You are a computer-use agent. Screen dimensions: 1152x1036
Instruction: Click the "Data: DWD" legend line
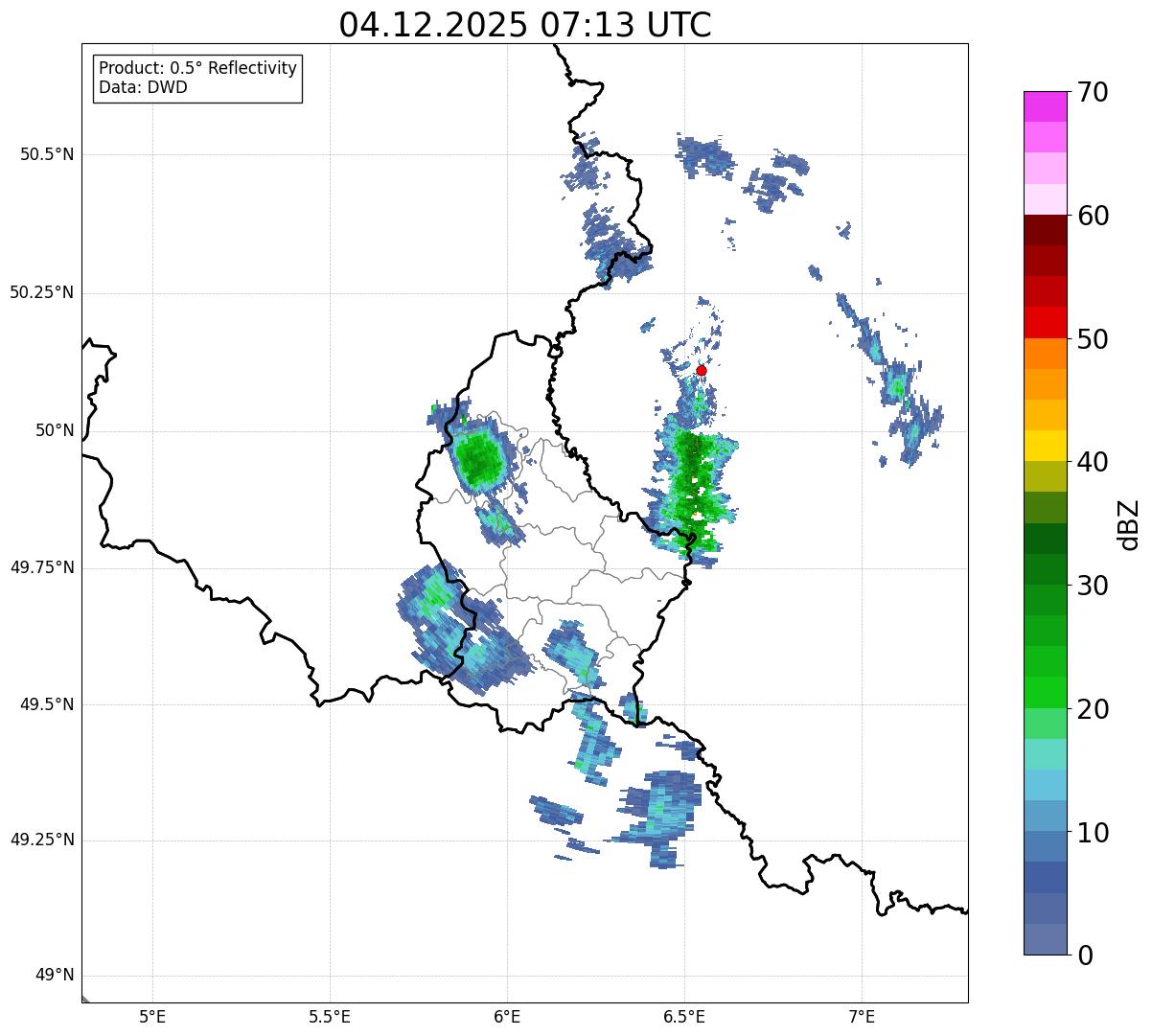143,87
